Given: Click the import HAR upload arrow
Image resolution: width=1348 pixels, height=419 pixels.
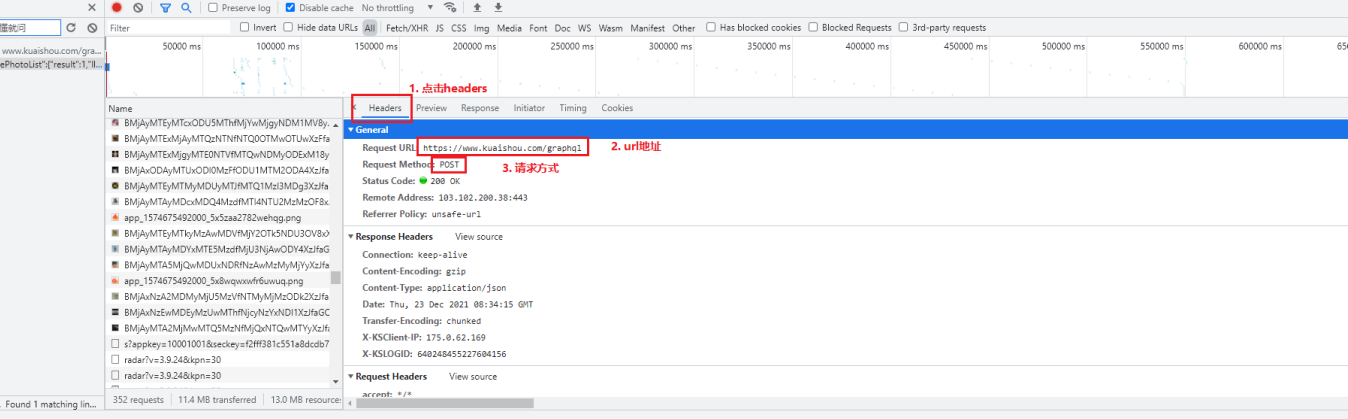Looking at the screenshot, I should [x=477, y=8].
